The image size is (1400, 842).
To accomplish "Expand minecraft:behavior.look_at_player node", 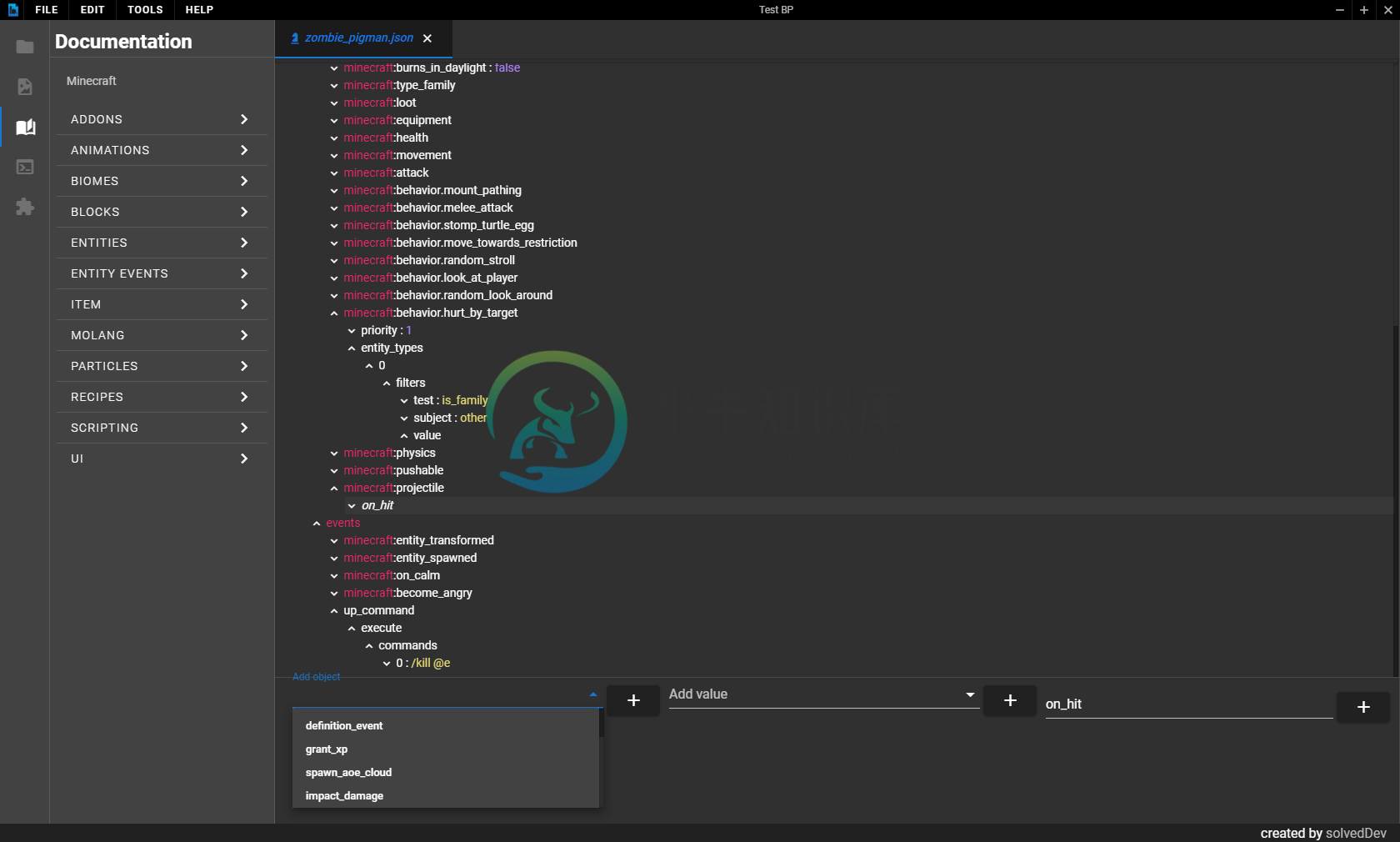I will tap(334, 278).
